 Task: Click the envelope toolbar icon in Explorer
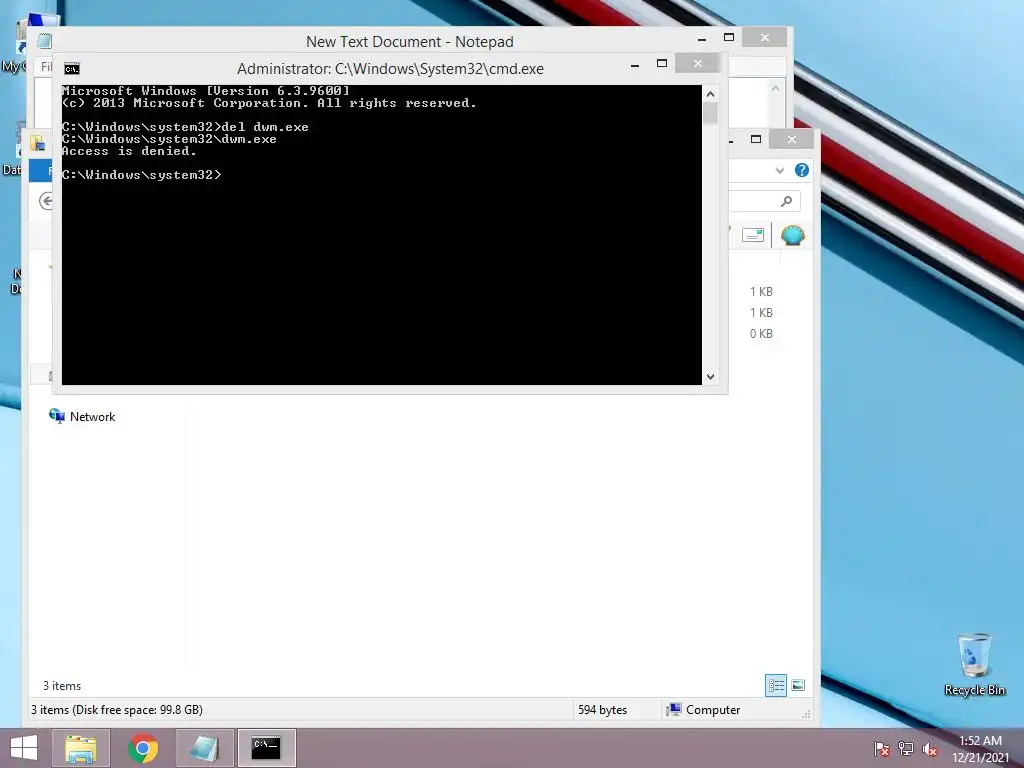753,235
